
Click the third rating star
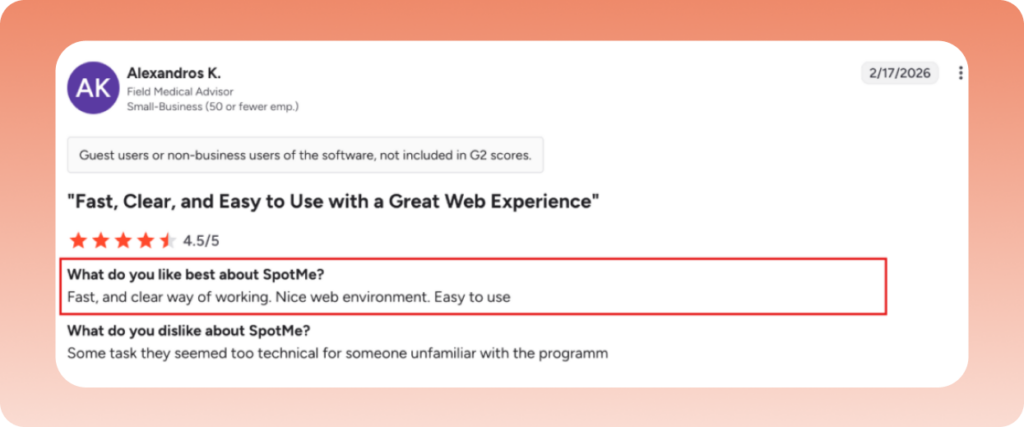[x=123, y=241]
